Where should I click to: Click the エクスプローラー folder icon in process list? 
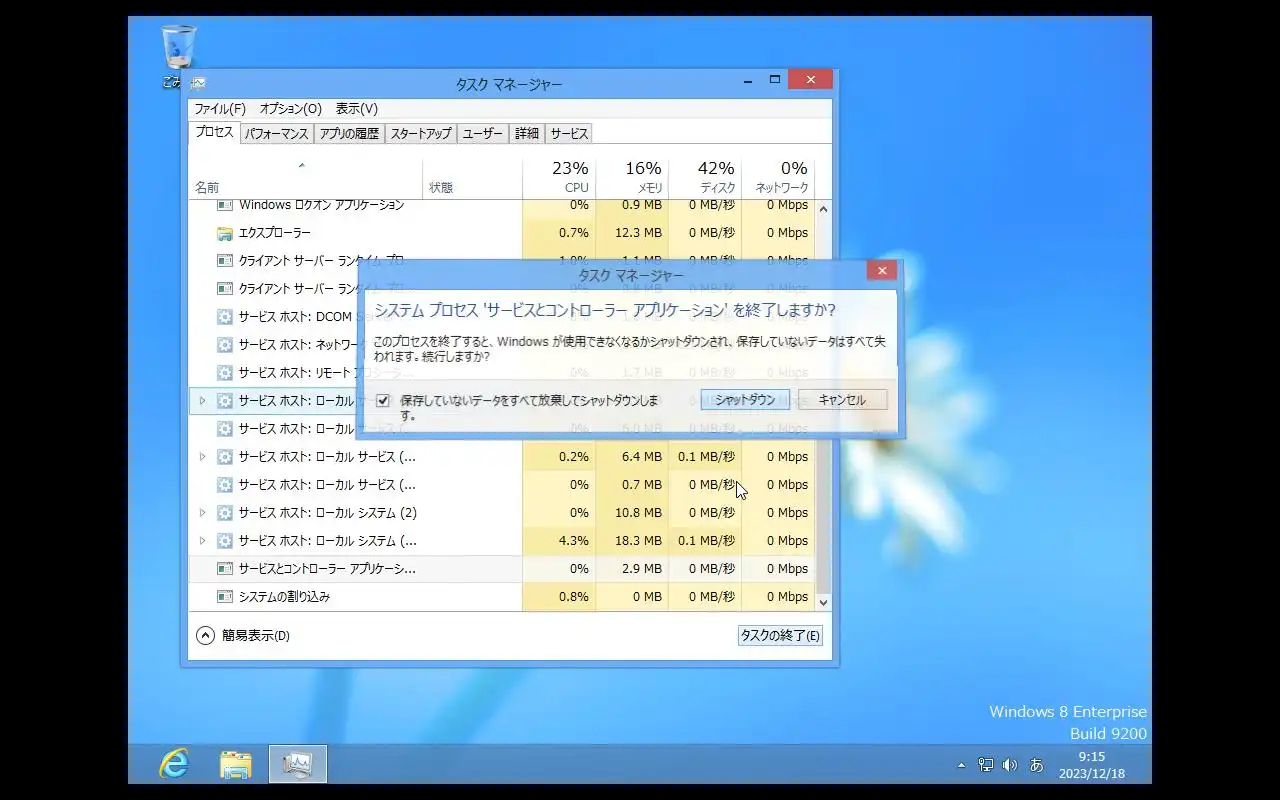click(x=225, y=233)
